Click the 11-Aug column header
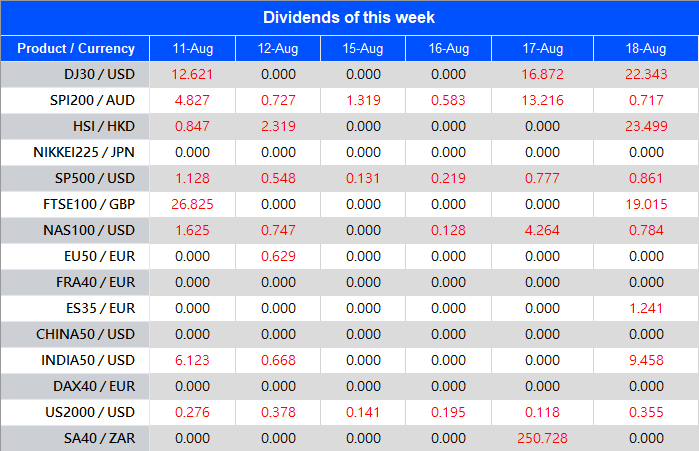699x451 pixels. [192, 48]
